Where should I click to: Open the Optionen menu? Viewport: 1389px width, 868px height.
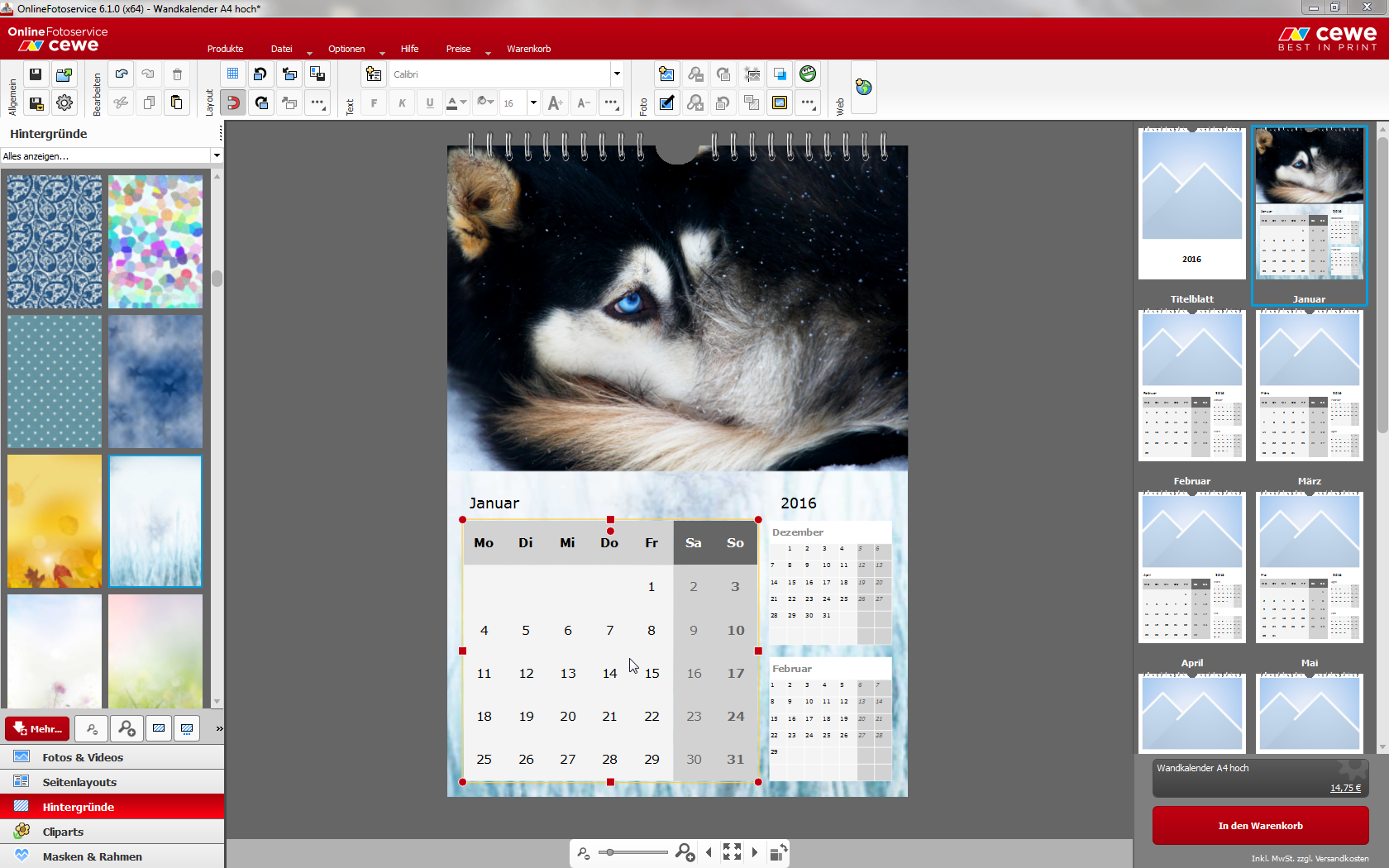pyautogui.click(x=346, y=49)
